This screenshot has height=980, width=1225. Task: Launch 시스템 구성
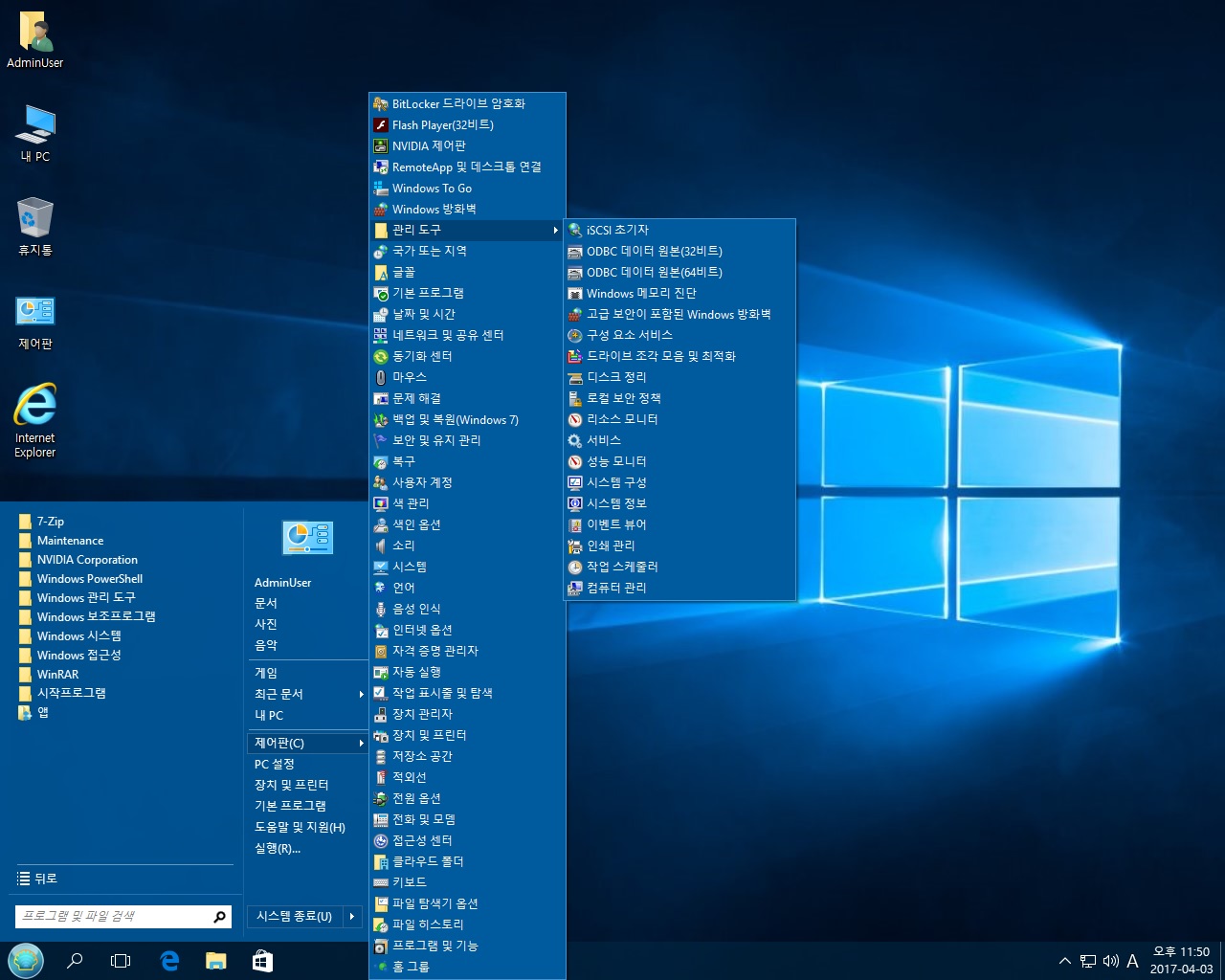pos(680,482)
